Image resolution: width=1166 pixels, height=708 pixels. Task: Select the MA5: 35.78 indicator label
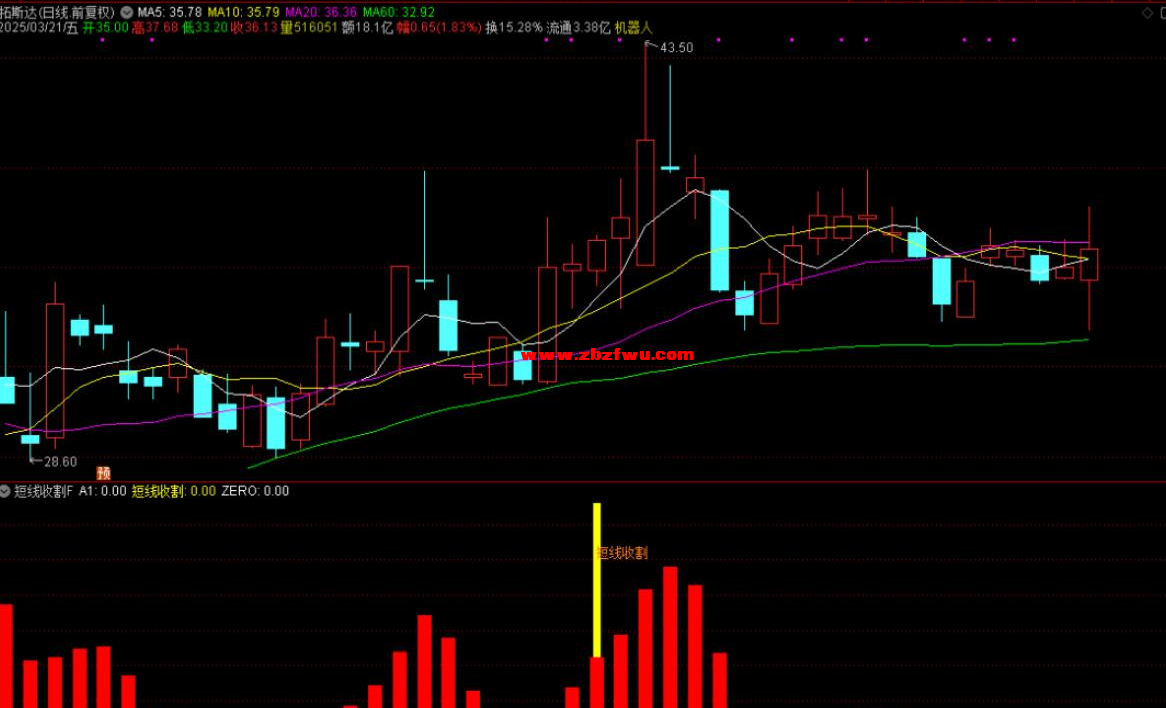tap(170, 12)
